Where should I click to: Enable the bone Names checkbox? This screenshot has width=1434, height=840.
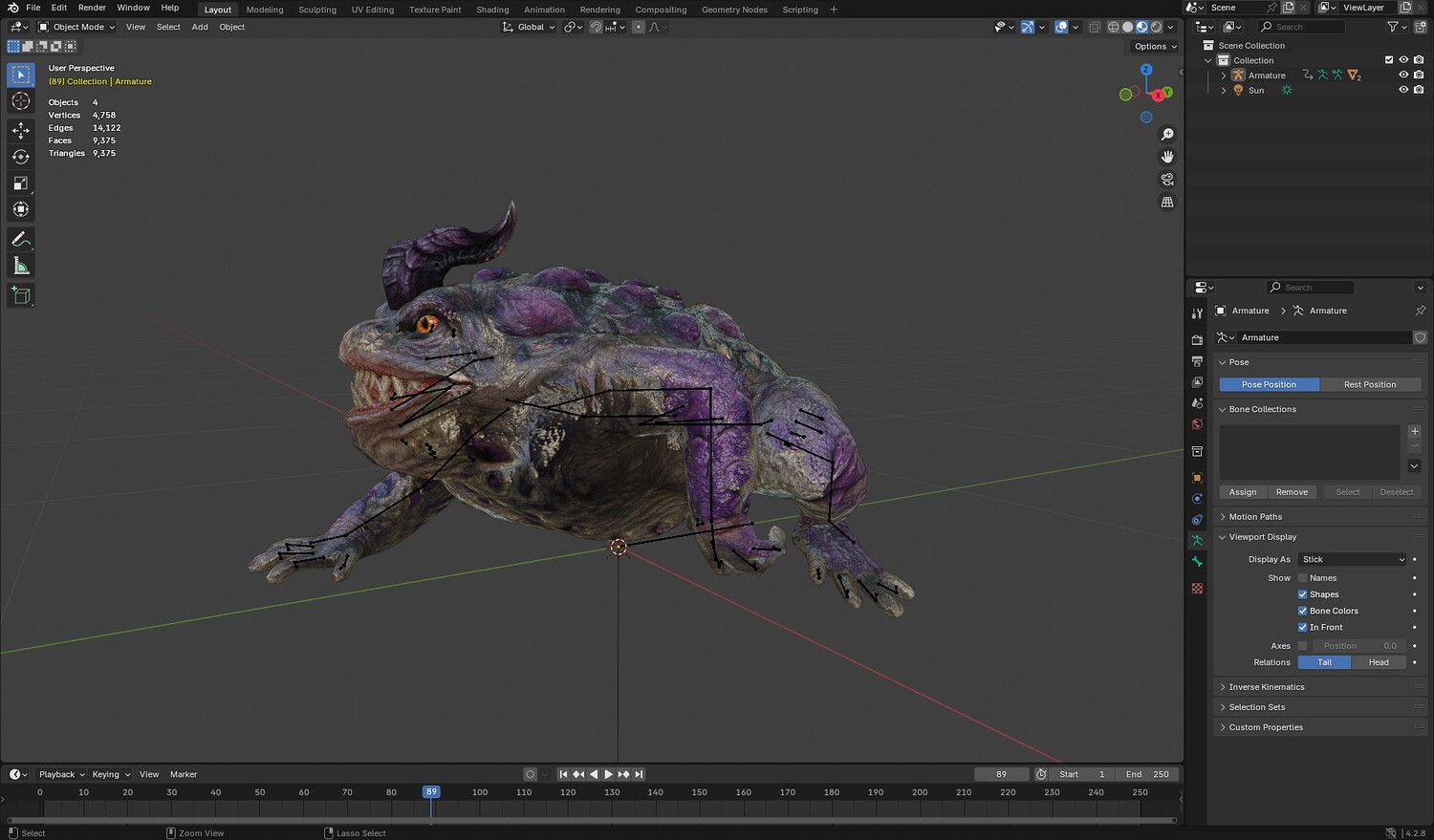tap(1302, 578)
